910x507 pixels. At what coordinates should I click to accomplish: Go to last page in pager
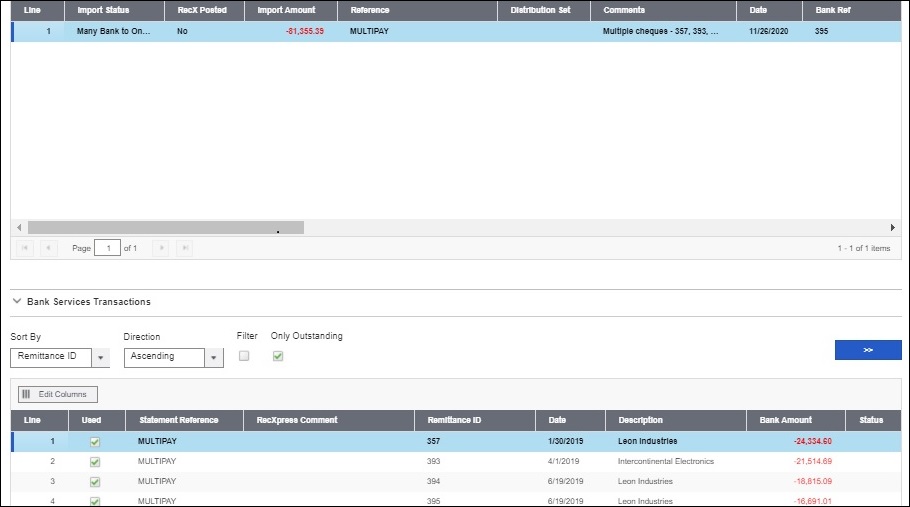184,248
